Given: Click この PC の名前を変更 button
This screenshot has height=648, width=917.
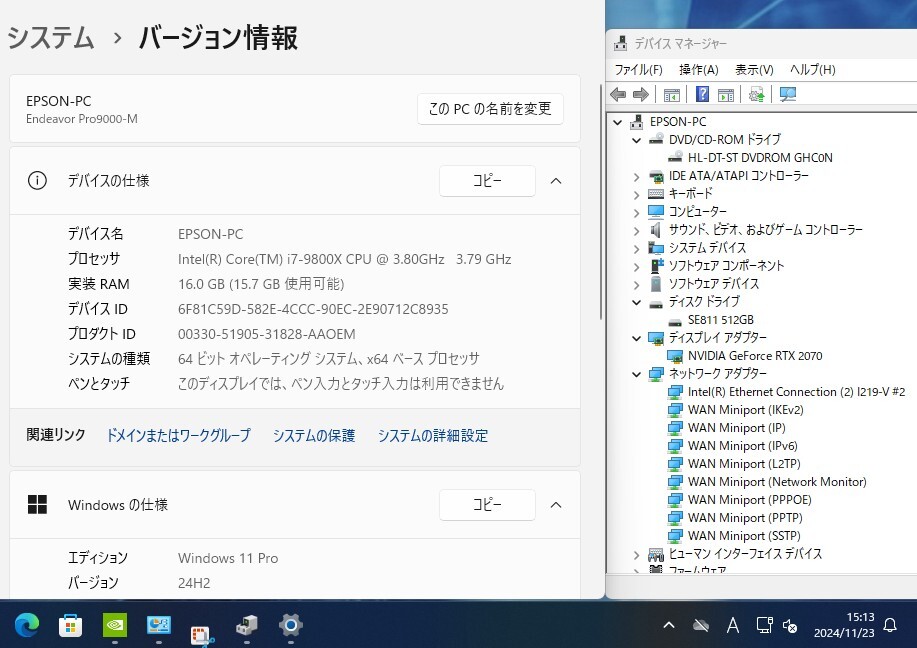Looking at the screenshot, I should [490, 109].
